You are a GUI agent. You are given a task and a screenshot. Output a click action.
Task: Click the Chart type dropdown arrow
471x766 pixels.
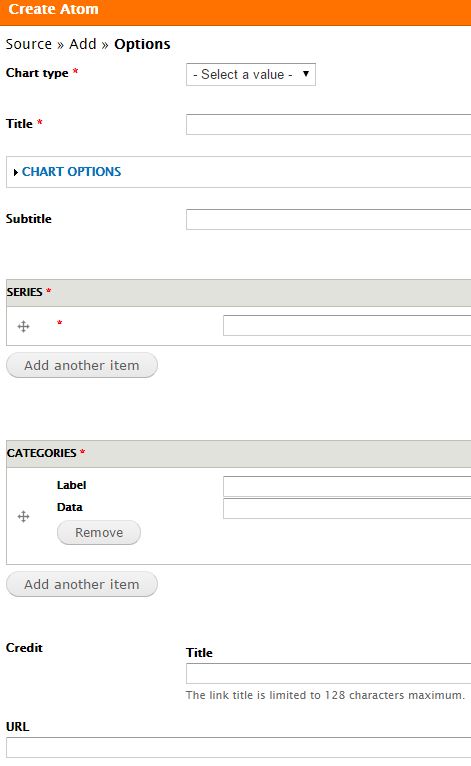pyautogui.click(x=306, y=74)
